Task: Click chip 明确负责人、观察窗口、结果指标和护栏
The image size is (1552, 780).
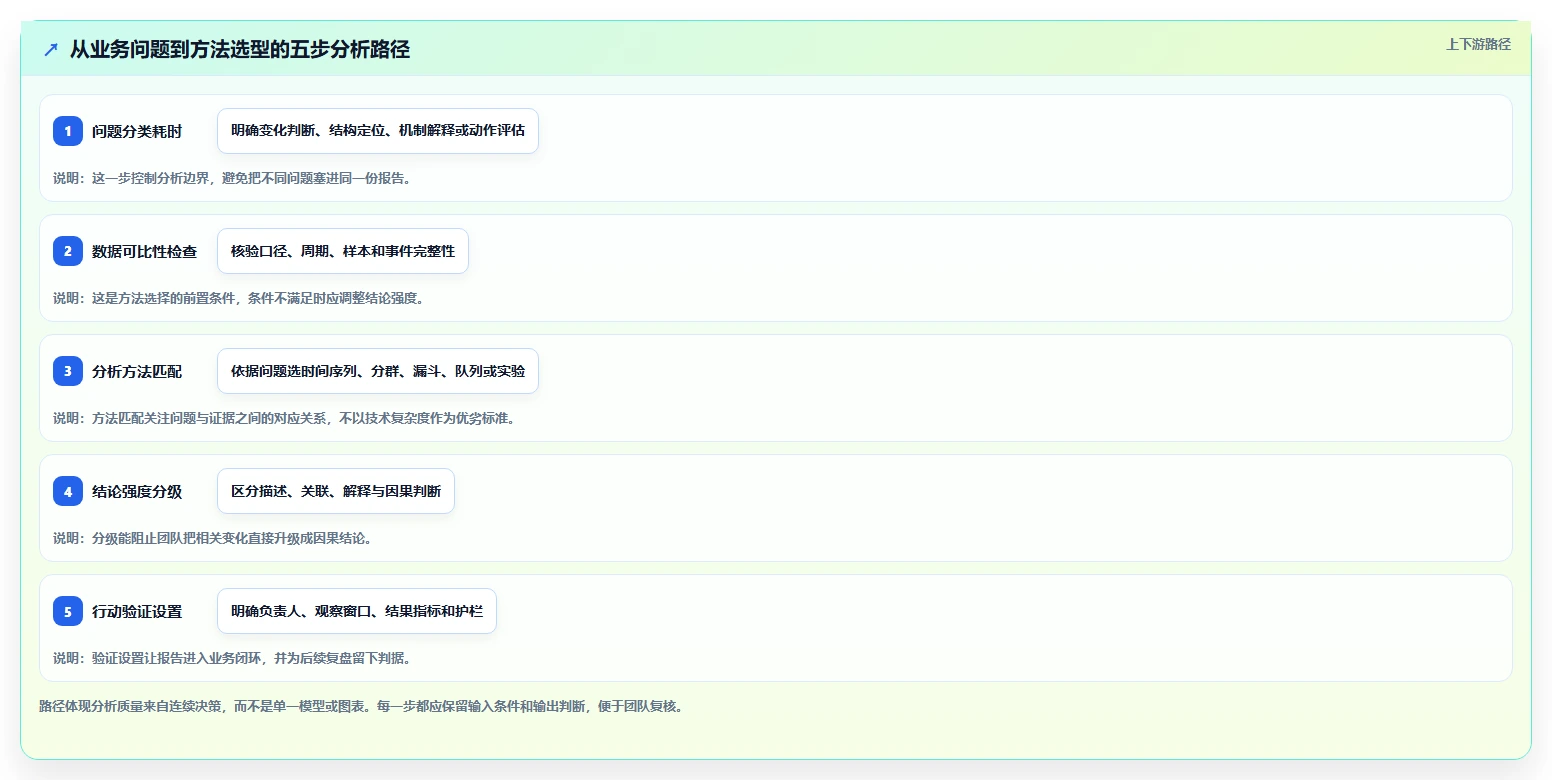Action: [x=357, y=611]
